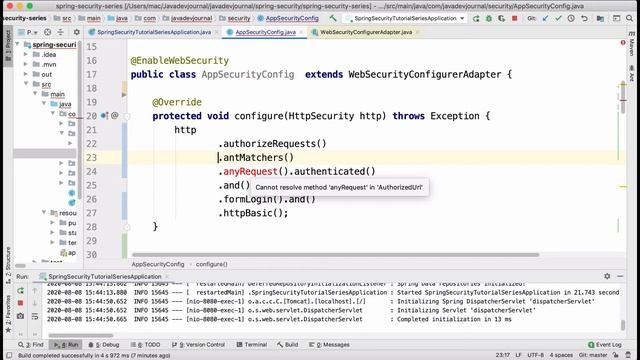Click the editor horizontal scrollbar
Screen dimensions: 640x360
point(336,255)
